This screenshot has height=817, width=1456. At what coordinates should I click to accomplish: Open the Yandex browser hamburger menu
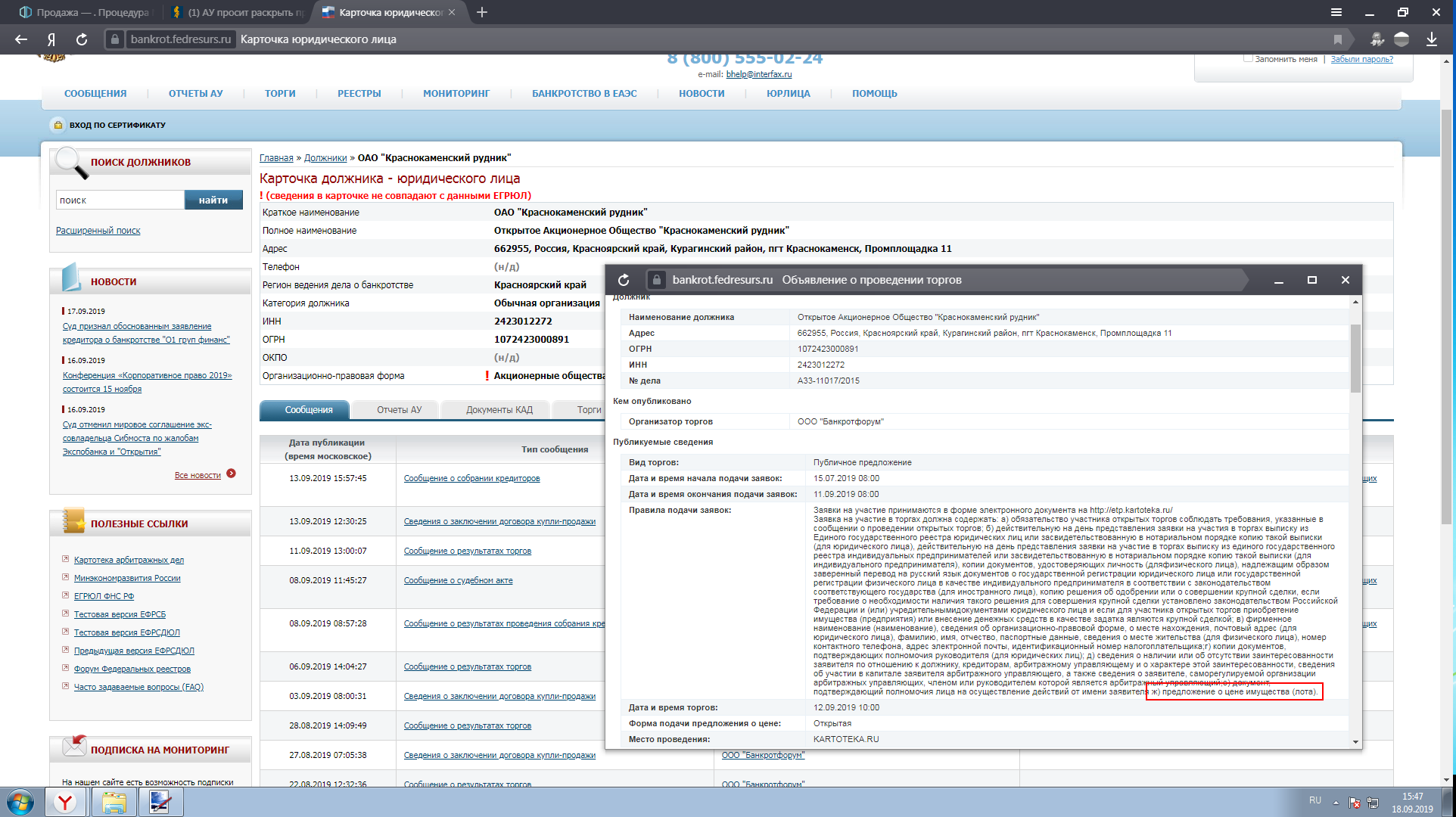1336,12
